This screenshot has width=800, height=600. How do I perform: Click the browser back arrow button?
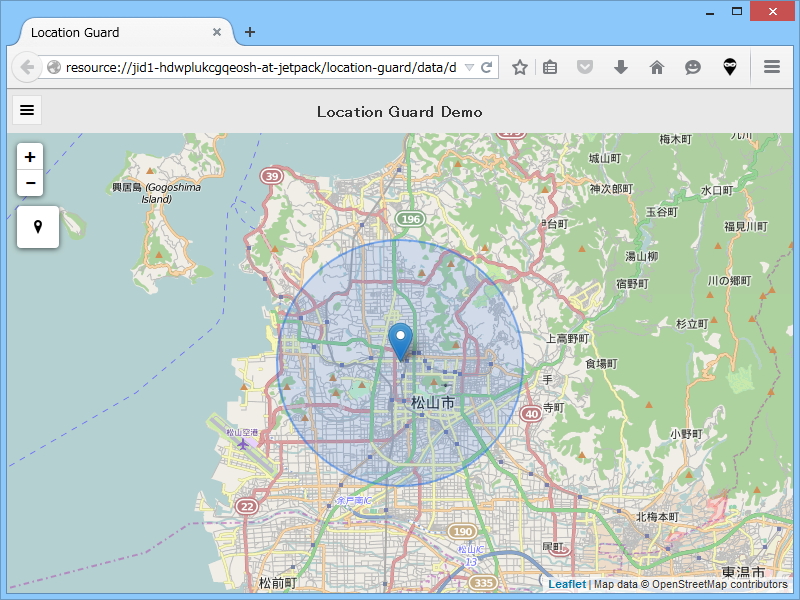(x=27, y=67)
